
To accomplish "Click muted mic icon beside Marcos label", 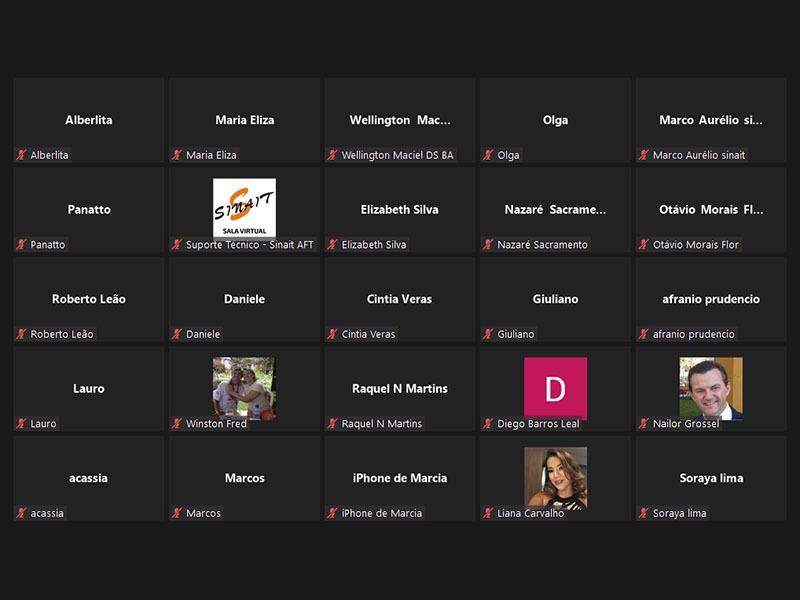I will click(177, 513).
